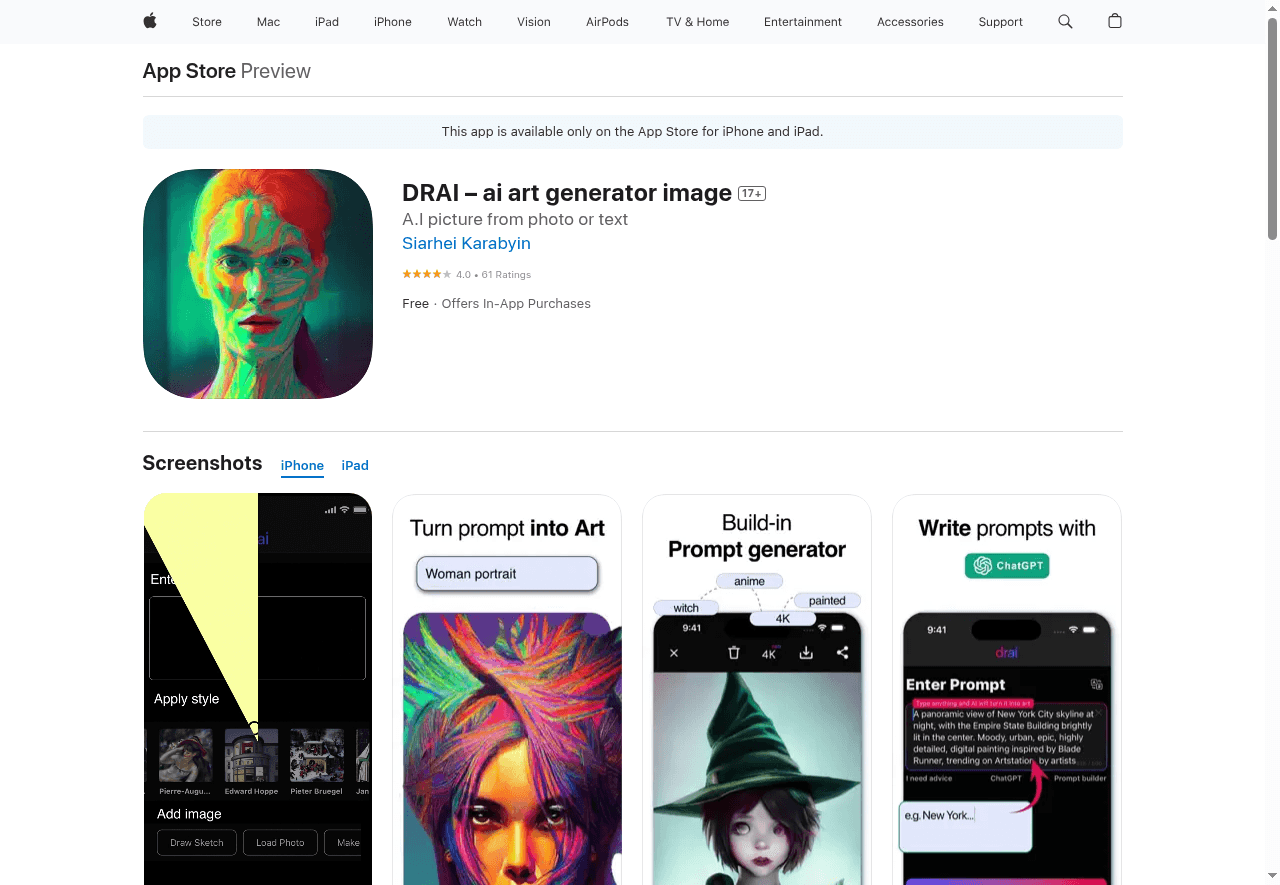Open the TV & Home menu
The image size is (1280, 885).
click(x=698, y=21)
